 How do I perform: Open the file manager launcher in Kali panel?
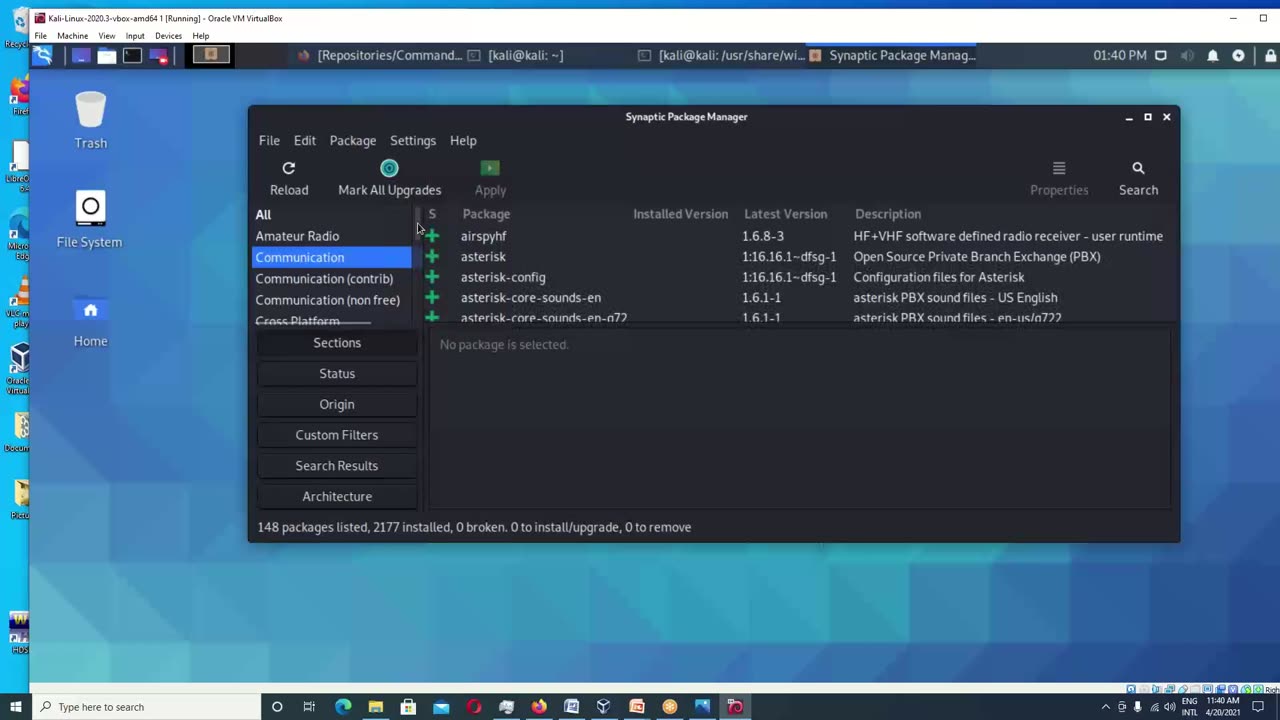coord(106,56)
